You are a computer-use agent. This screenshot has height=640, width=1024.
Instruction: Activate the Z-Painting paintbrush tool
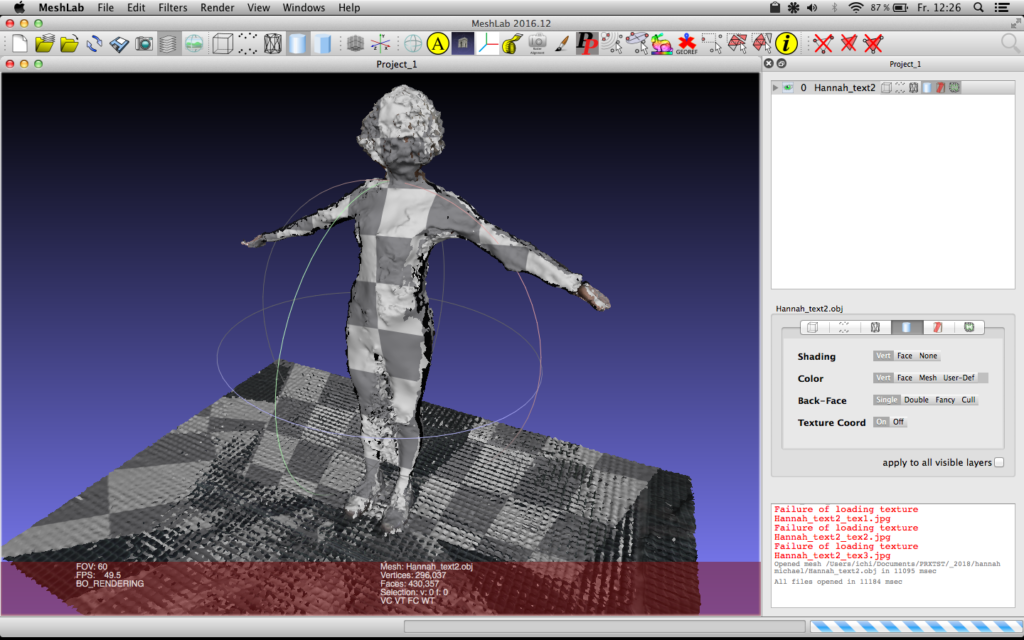tap(562, 43)
